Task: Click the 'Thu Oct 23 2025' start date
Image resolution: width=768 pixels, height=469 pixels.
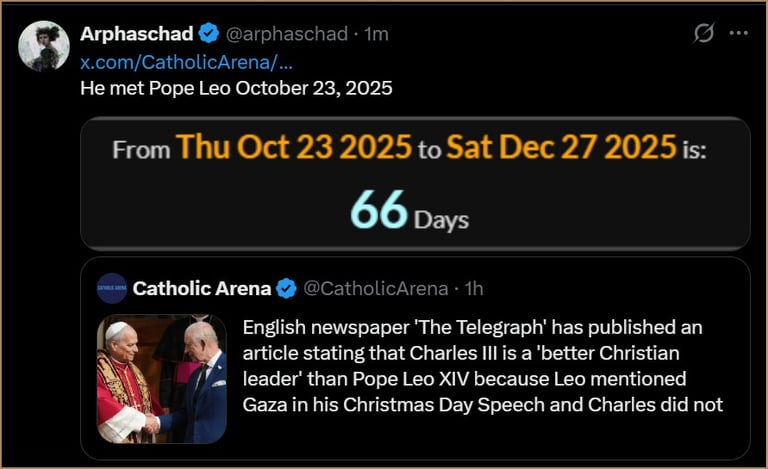Action: [294, 149]
